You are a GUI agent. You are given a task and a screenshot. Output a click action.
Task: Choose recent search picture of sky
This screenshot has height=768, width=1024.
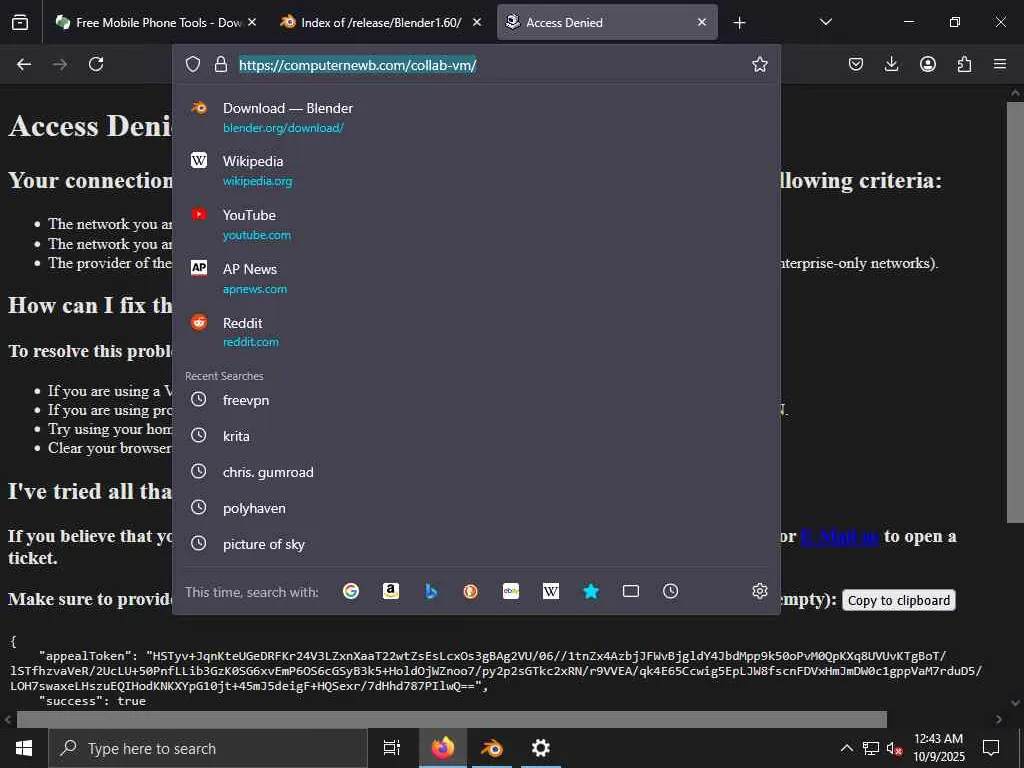pyautogui.click(x=477, y=544)
